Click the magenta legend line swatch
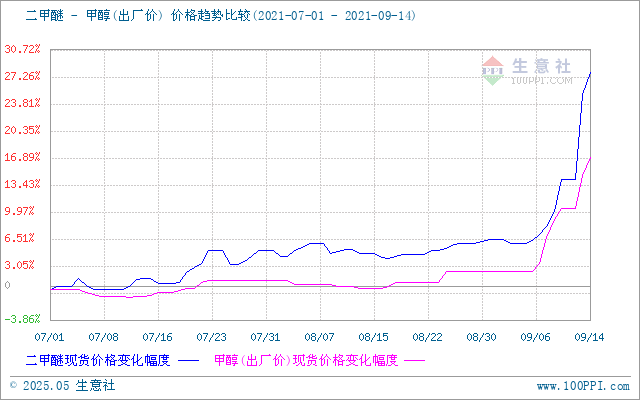This screenshot has height=400, width=640. tap(415, 361)
